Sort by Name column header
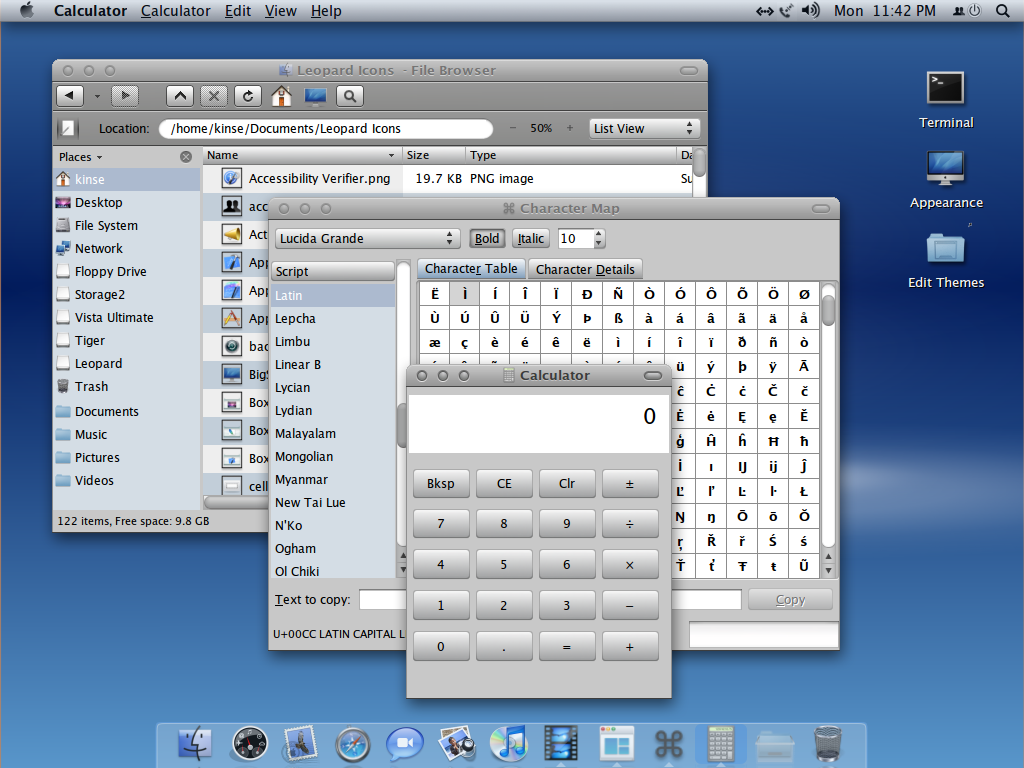The height and width of the screenshot is (768, 1024). [x=301, y=155]
